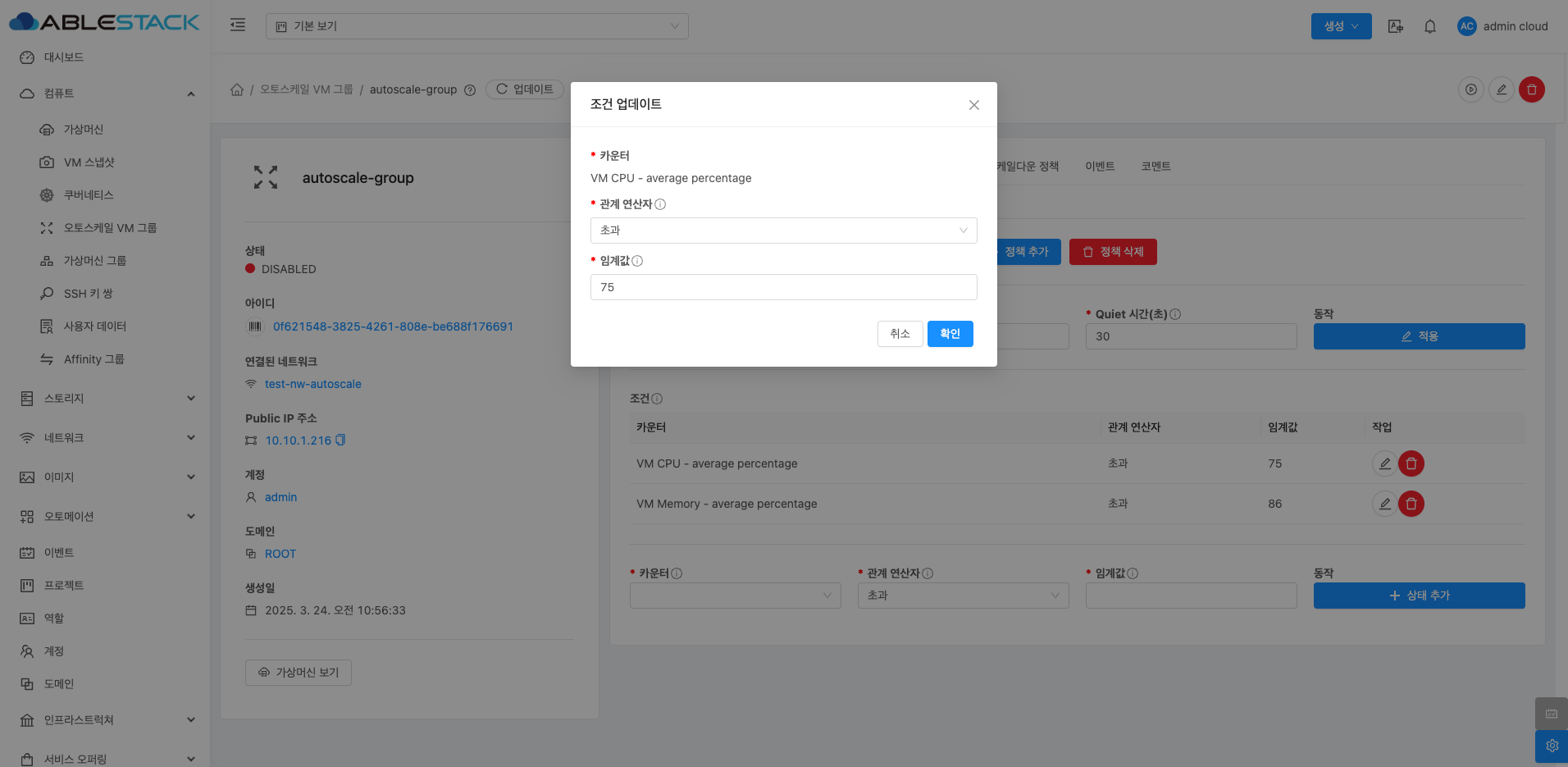This screenshot has height=767, width=1568.
Task: Open the 가상머신 sidebar menu item
Action: (84, 130)
